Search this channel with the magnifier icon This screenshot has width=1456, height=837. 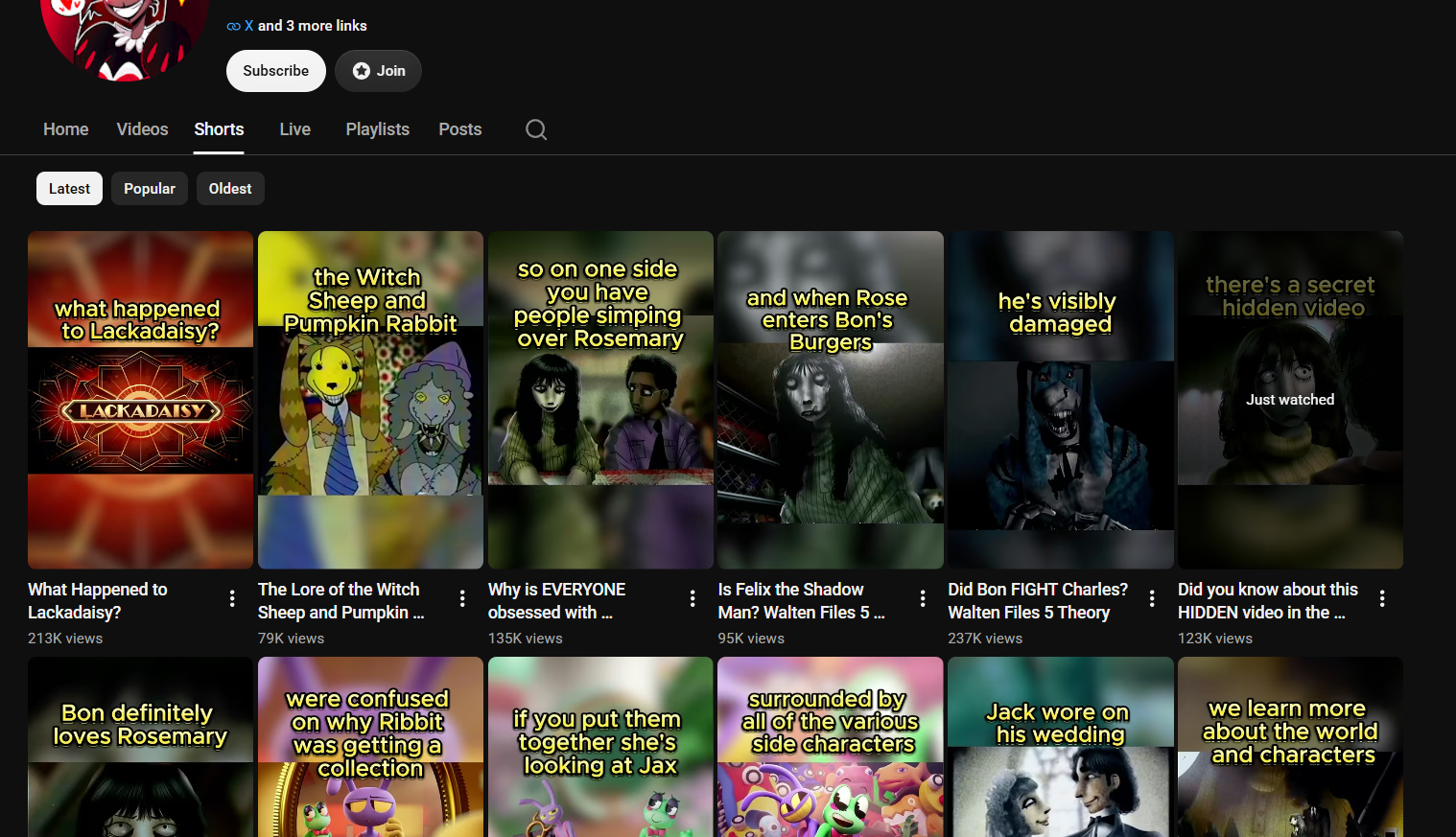tap(536, 129)
